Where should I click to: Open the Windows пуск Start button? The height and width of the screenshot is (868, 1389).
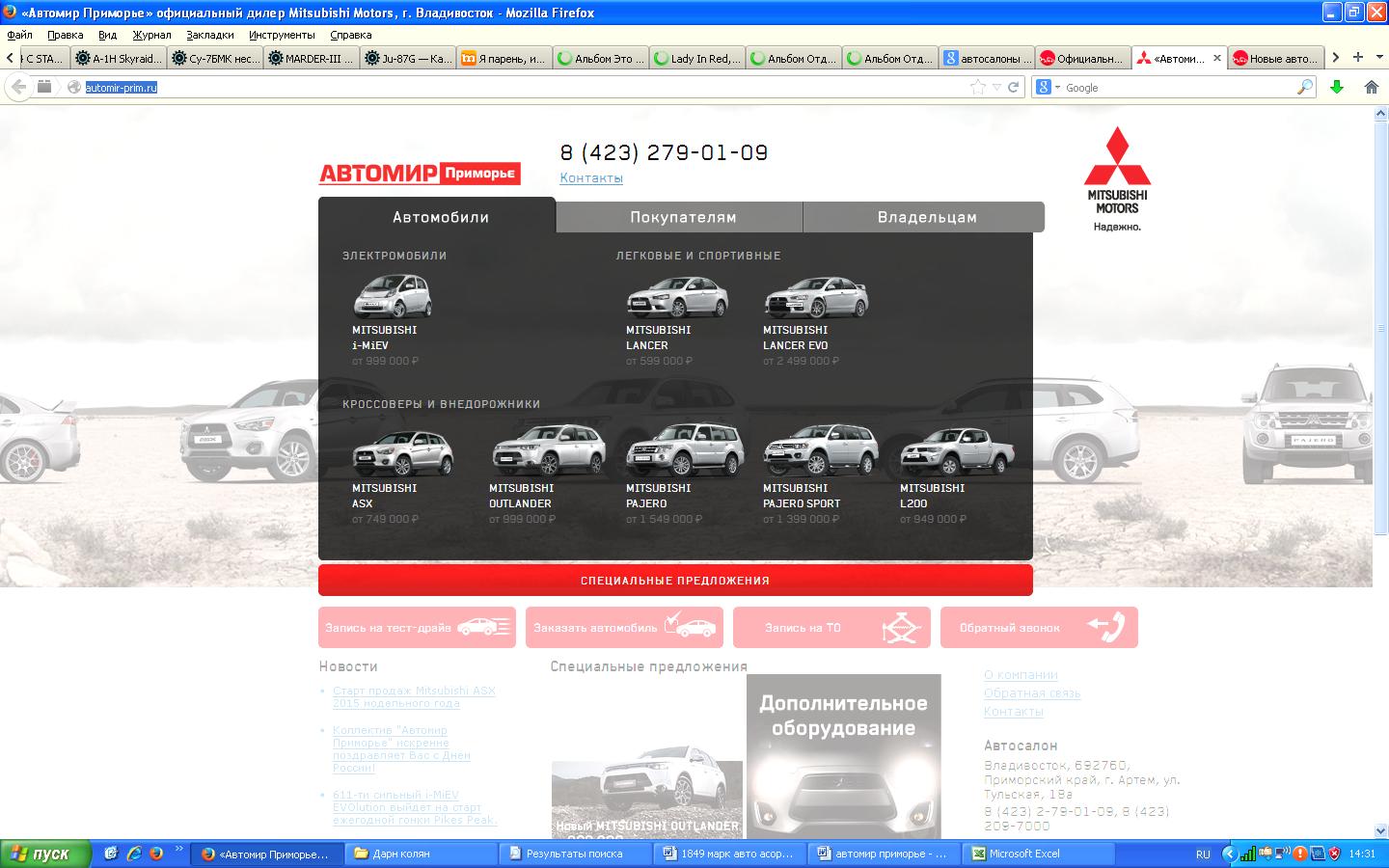pos(45,854)
